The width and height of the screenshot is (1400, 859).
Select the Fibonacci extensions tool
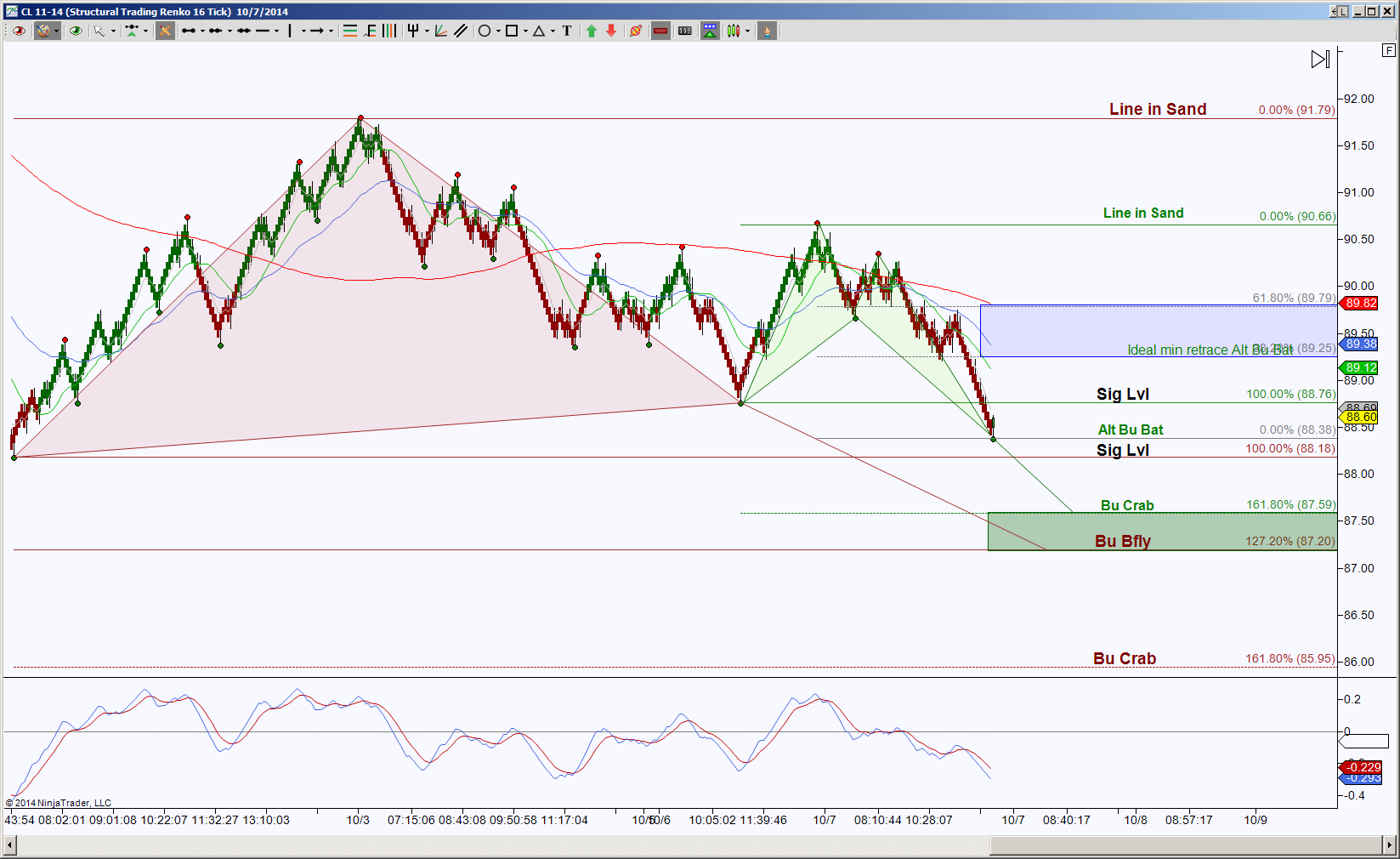(370, 31)
